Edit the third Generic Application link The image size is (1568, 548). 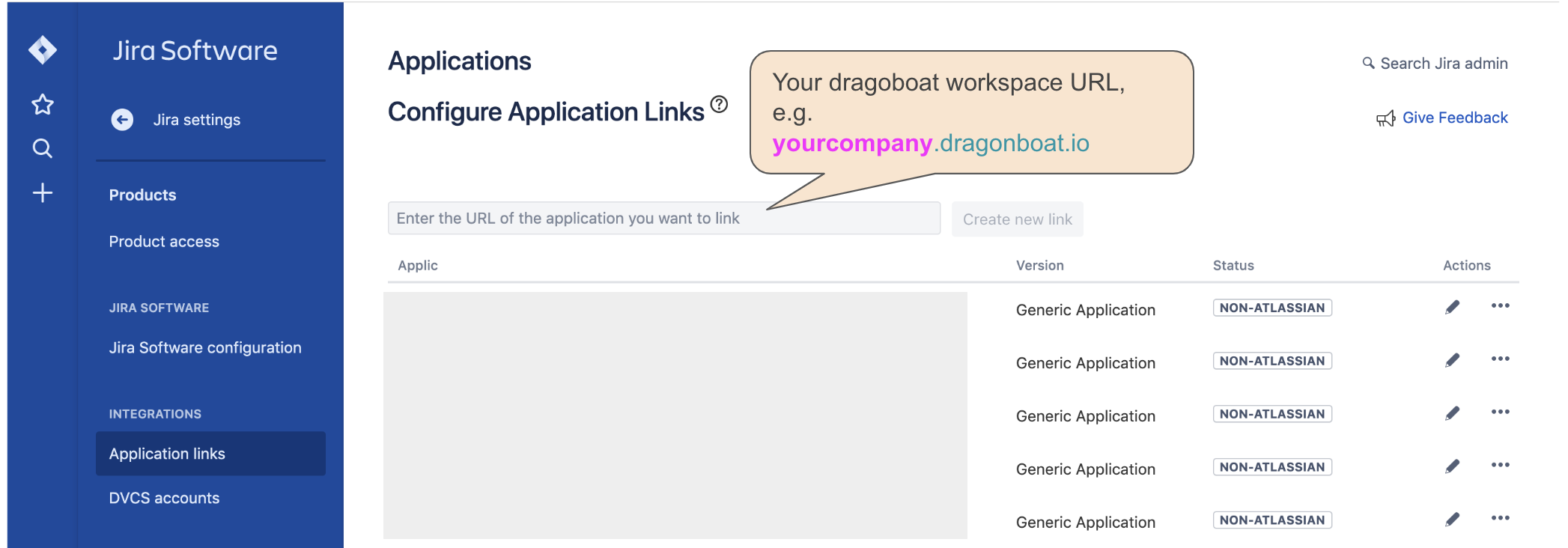[1452, 413]
